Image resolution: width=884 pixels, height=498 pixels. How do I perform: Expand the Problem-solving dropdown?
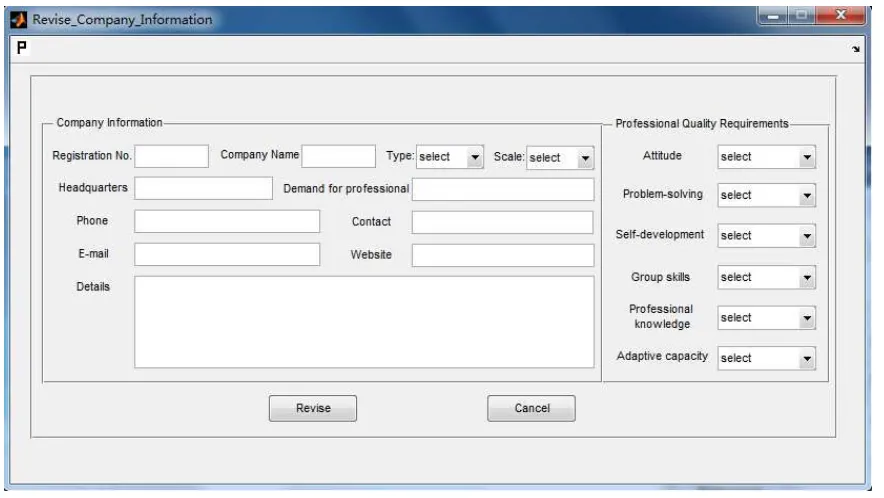click(x=766, y=195)
